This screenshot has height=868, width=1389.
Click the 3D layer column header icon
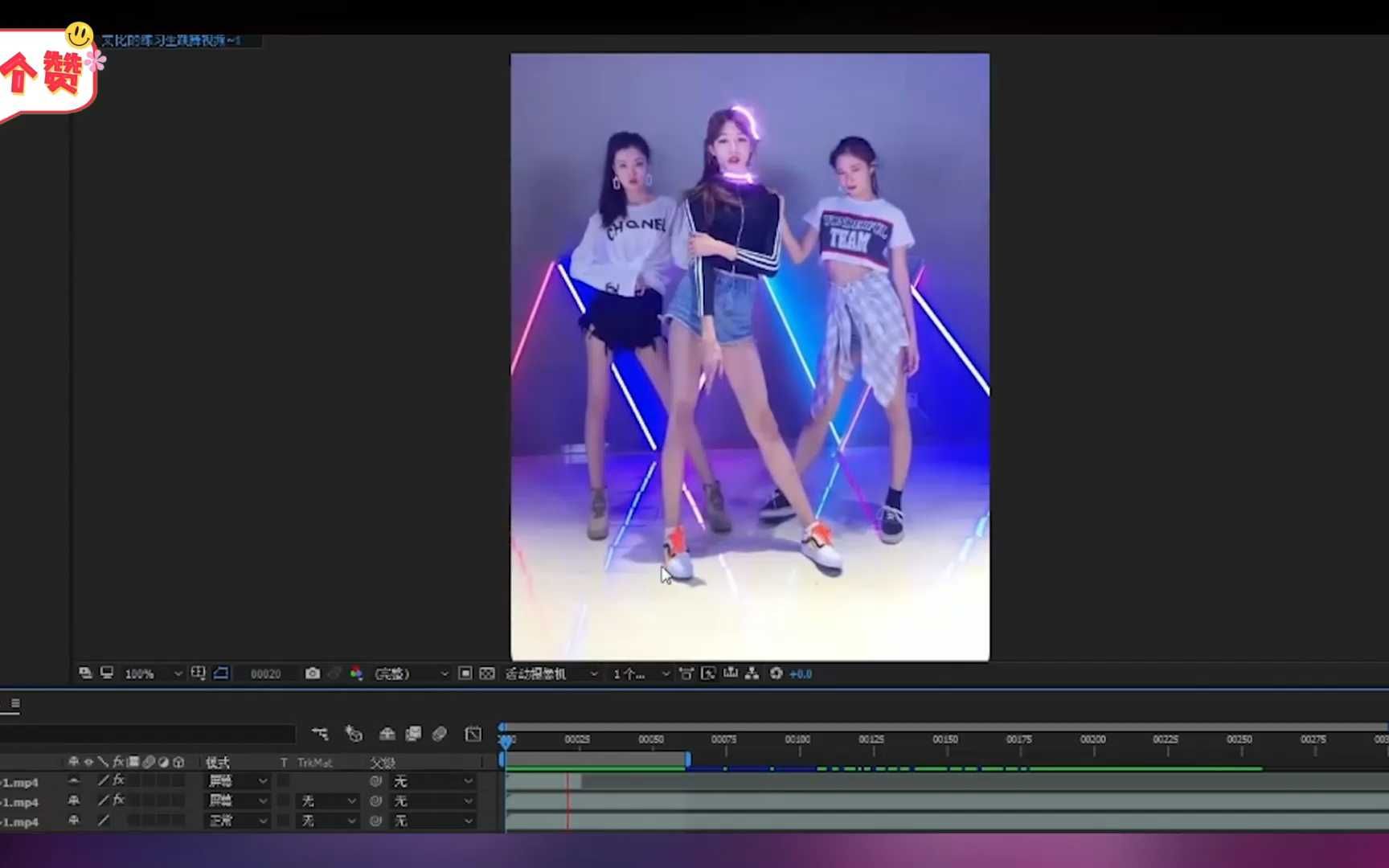coord(178,761)
